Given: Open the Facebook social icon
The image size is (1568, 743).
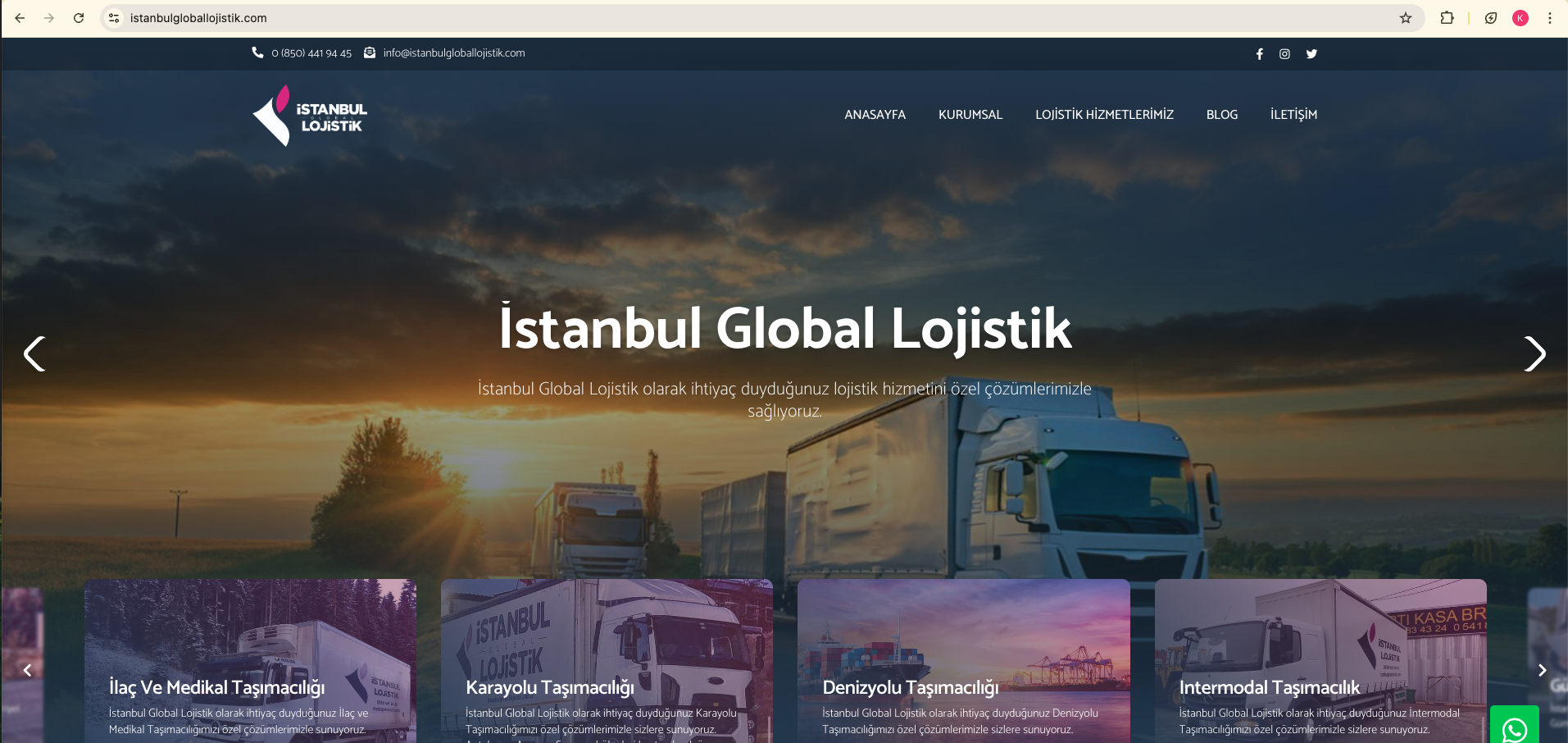Looking at the screenshot, I should 1260,54.
